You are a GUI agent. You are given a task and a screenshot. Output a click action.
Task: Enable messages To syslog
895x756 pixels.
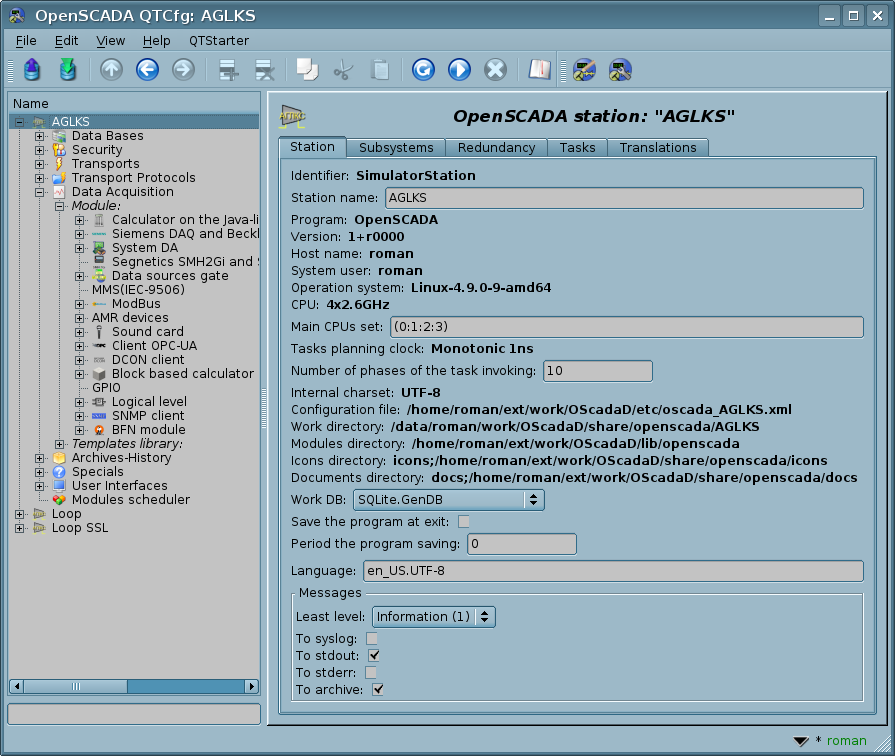(372, 638)
